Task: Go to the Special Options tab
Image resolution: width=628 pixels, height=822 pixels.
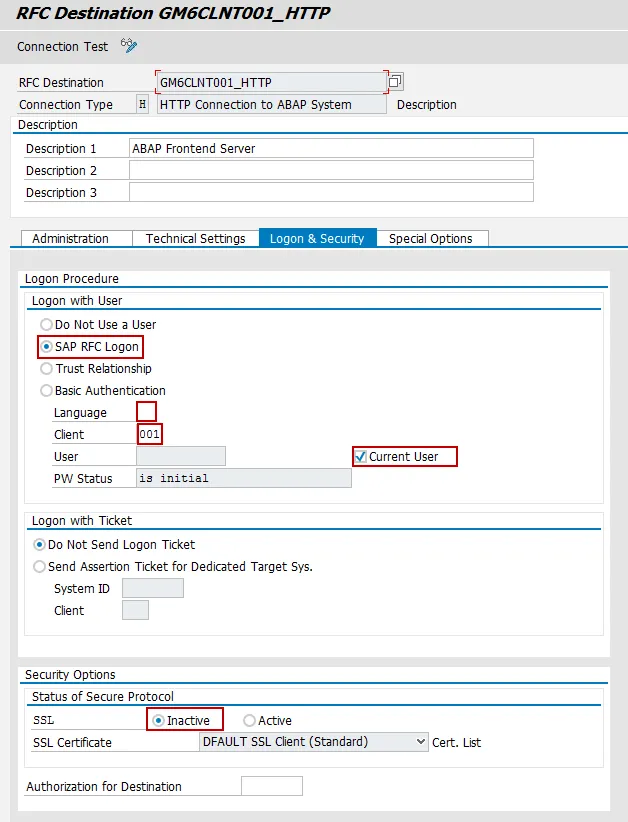Action: (x=430, y=239)
